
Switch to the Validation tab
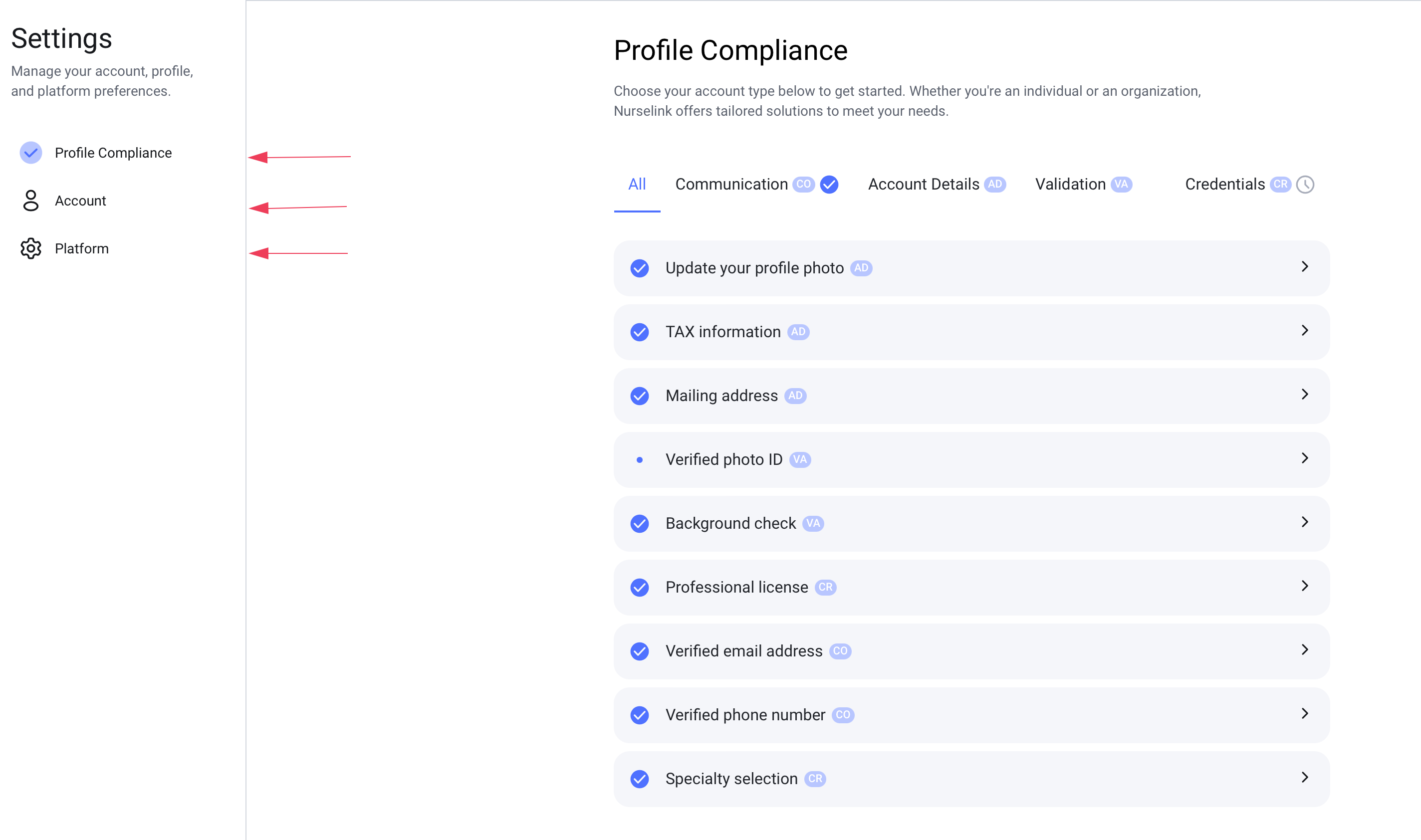tap(1084, 185)
